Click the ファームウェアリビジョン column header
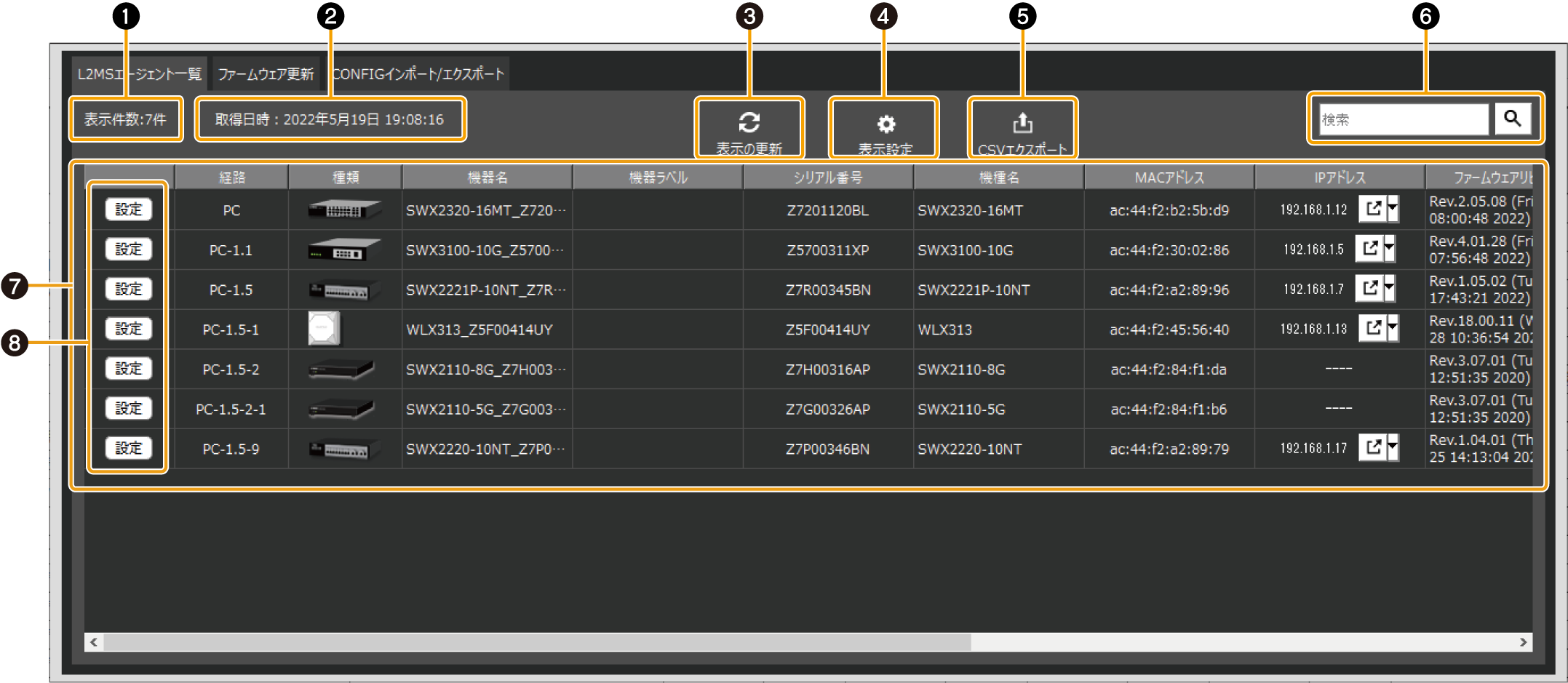Viewport: 1568px width, 683px height. point(1479,177)
